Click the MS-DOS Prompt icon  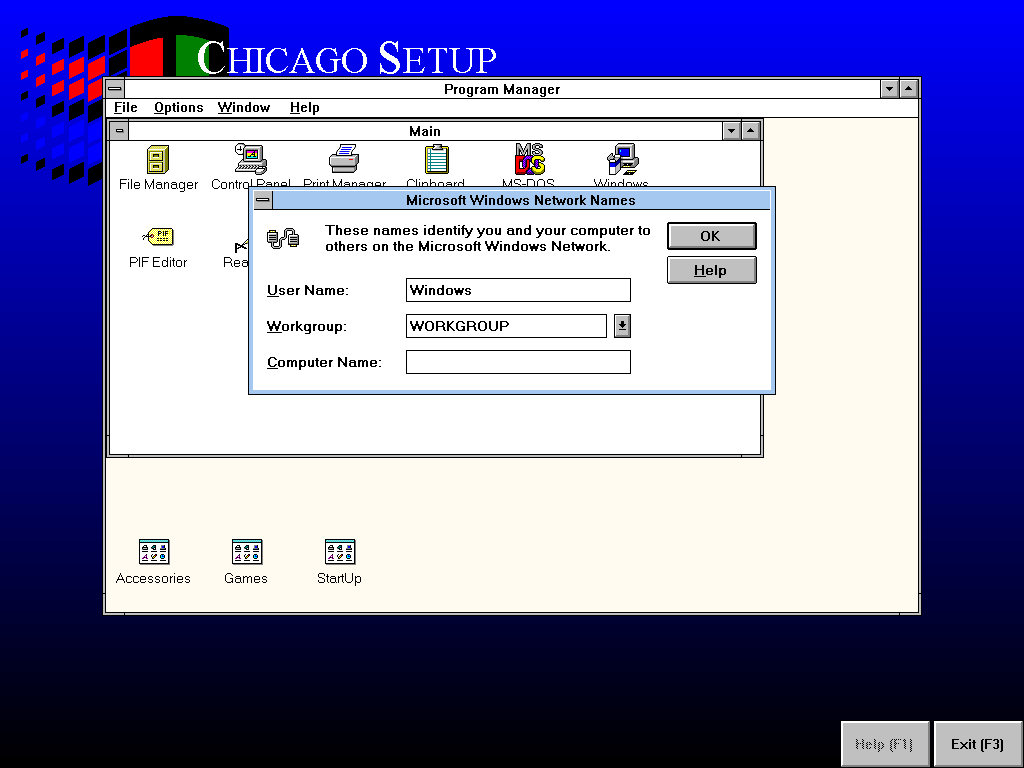point(530,159)
